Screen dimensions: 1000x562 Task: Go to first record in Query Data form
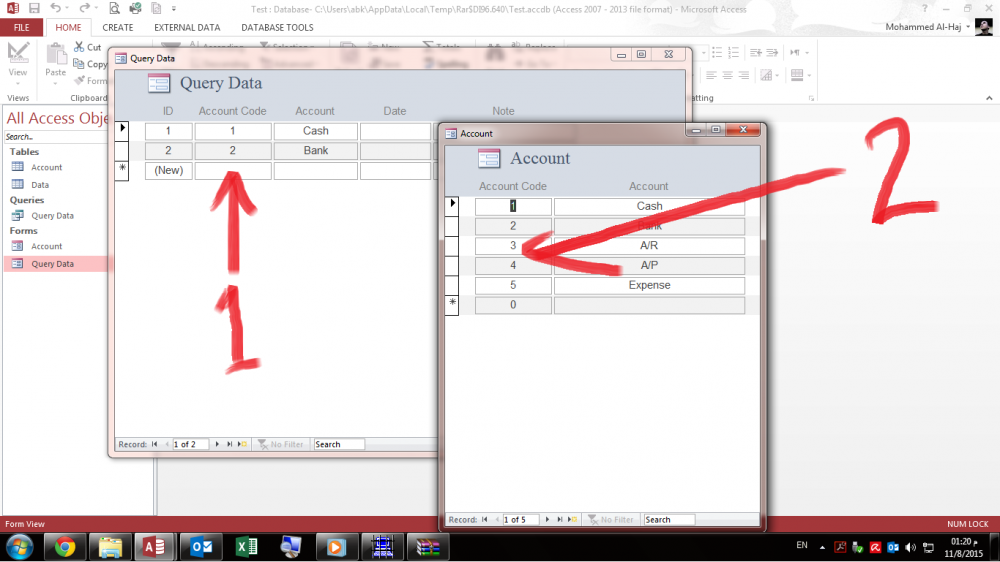(155, 444)
